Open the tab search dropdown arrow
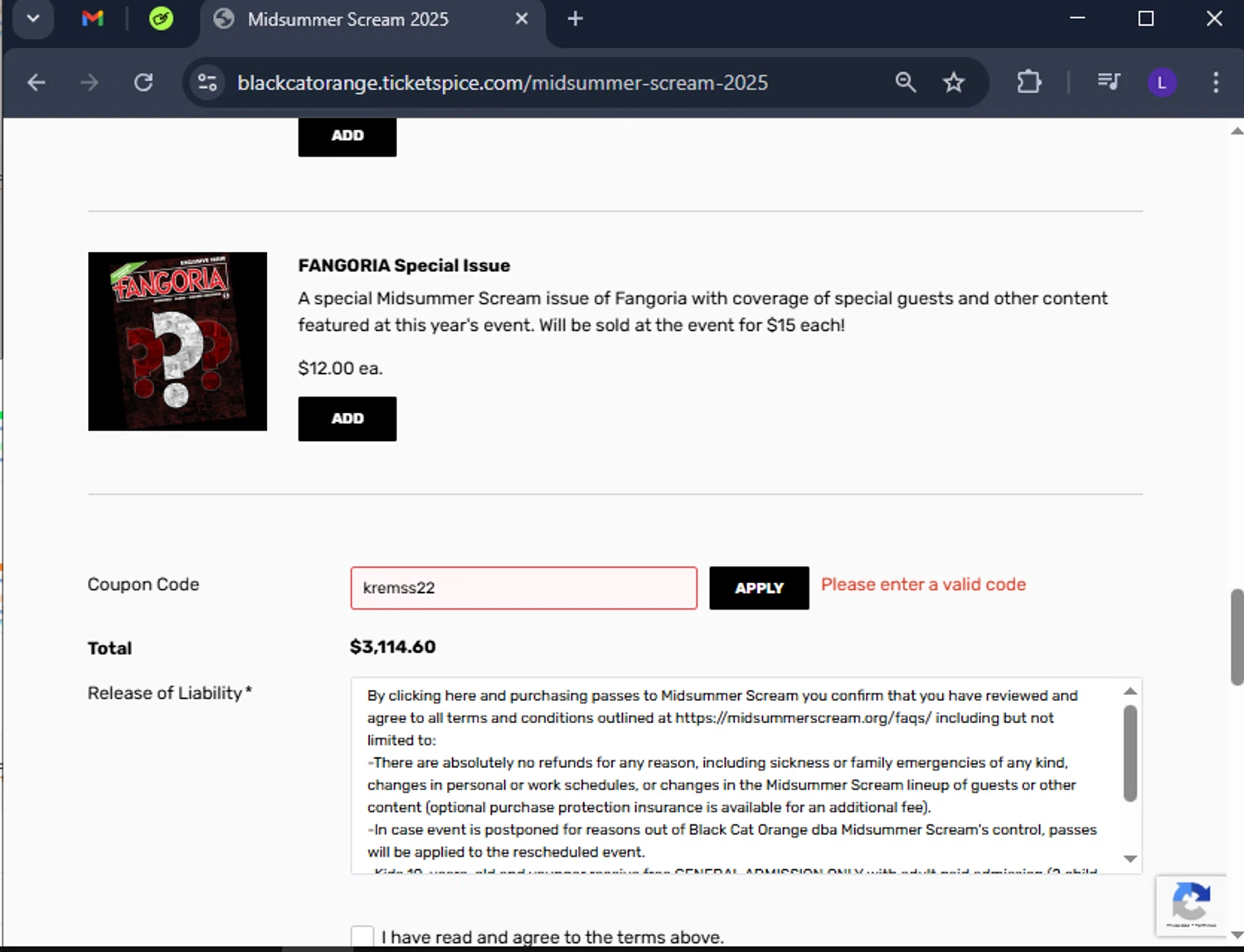 point(32,19)
